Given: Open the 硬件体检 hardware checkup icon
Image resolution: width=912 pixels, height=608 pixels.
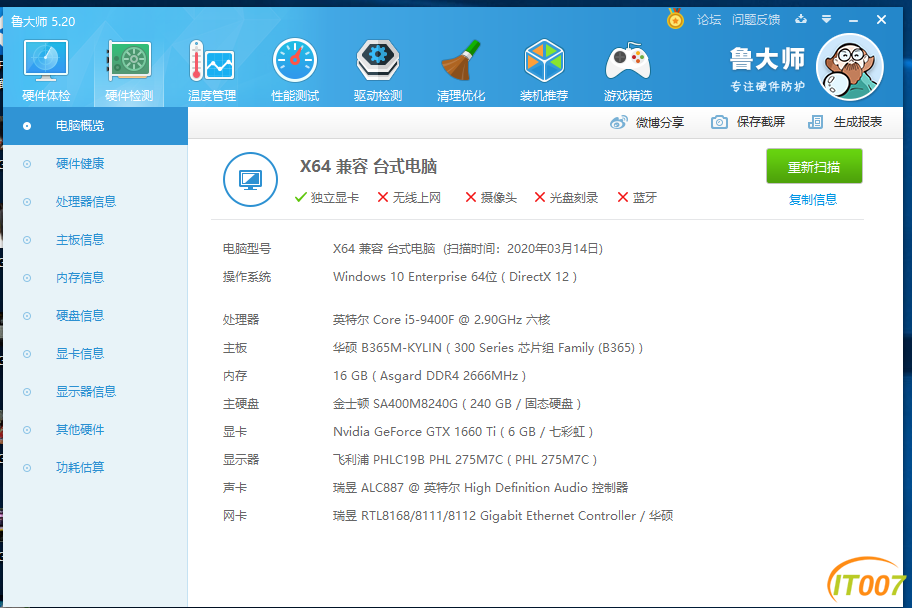Looking at the screenshot, I should click(x=46, y=70).
